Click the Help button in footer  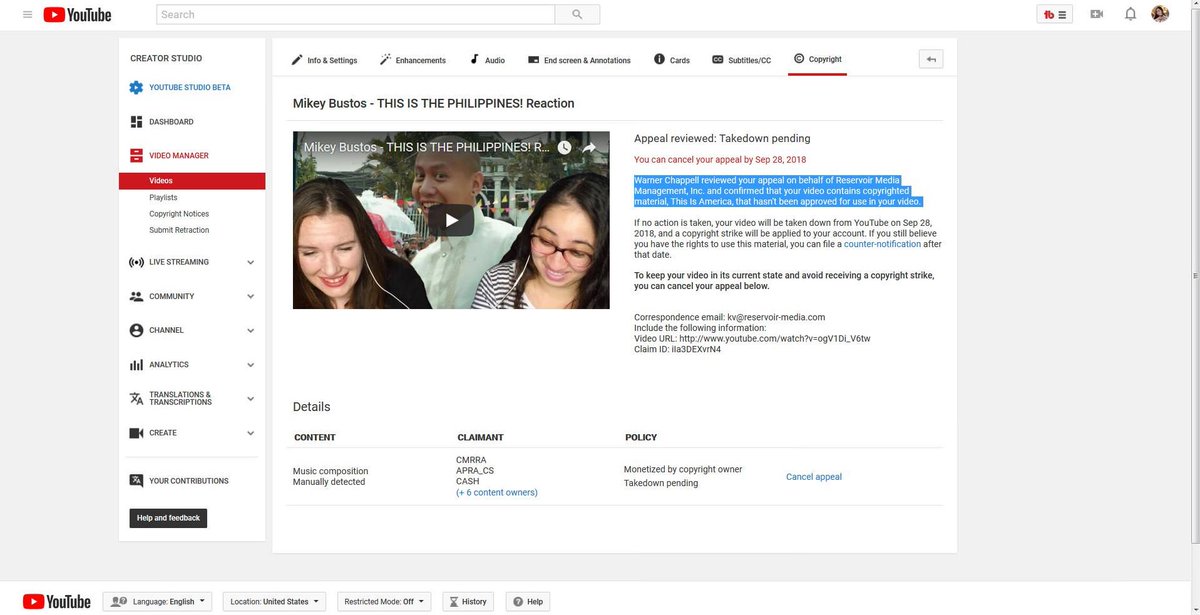[528, 601]
